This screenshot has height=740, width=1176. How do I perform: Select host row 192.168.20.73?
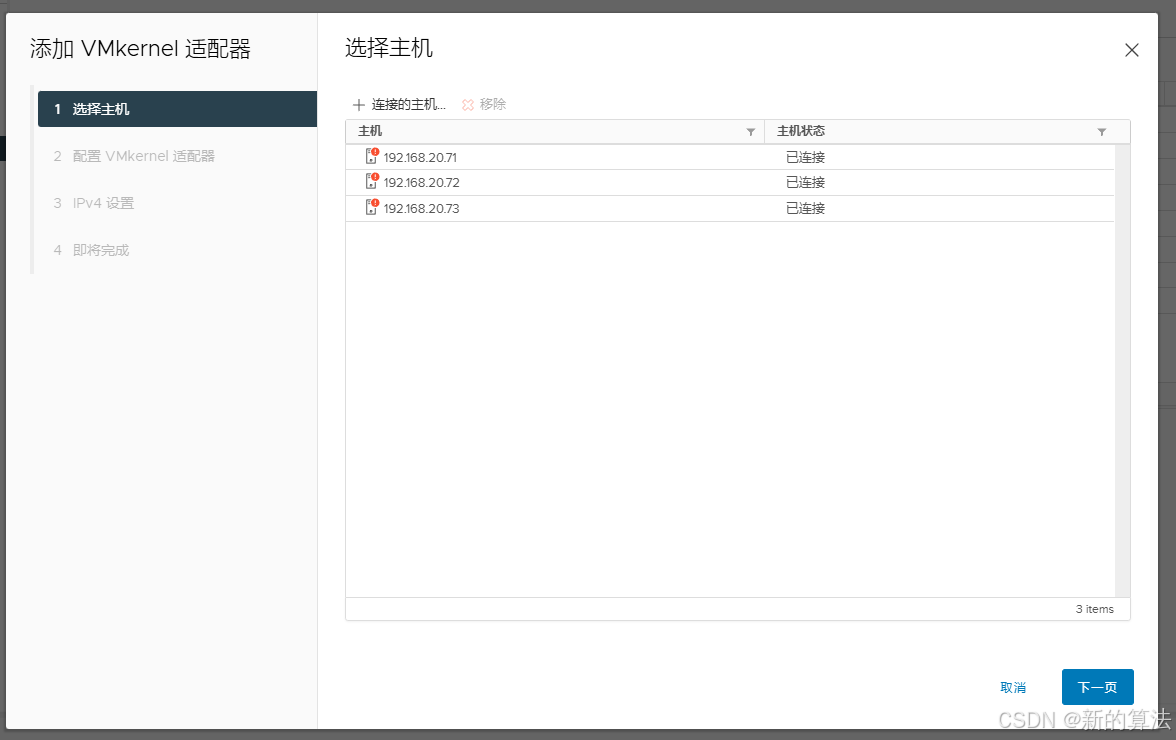click(730, 208)
